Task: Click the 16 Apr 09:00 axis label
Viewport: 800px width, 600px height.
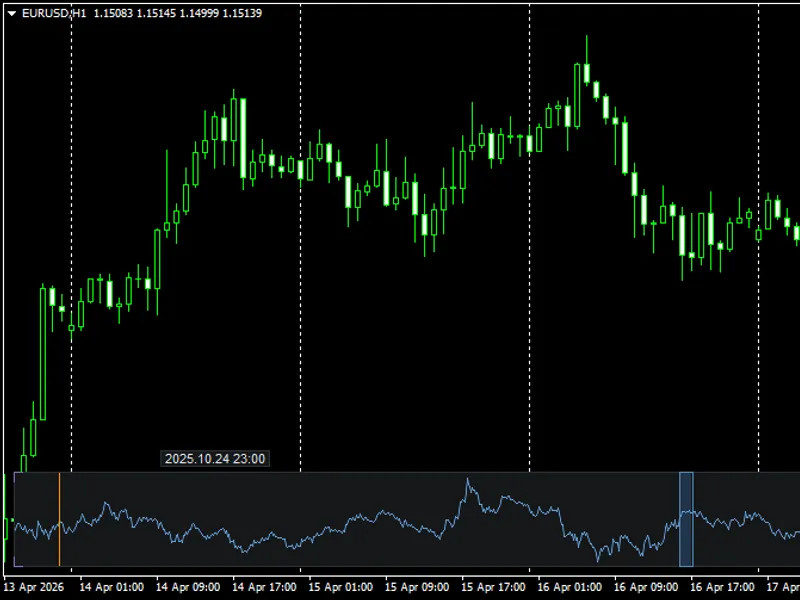Action: (x=646, y=587)
